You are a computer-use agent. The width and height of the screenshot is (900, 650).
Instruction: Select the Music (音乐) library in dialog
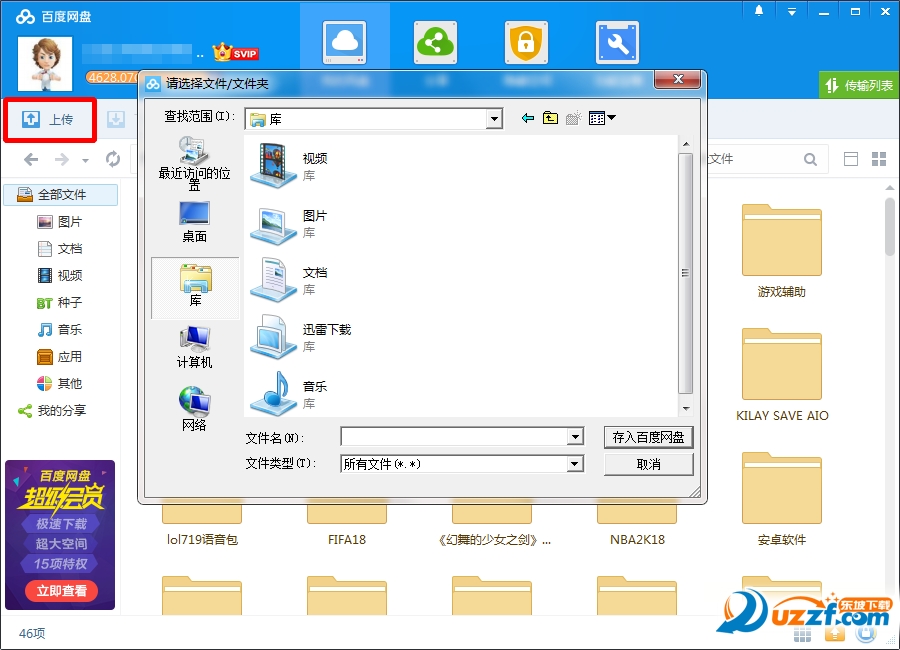pyautogui.click(x=289, y=394)
